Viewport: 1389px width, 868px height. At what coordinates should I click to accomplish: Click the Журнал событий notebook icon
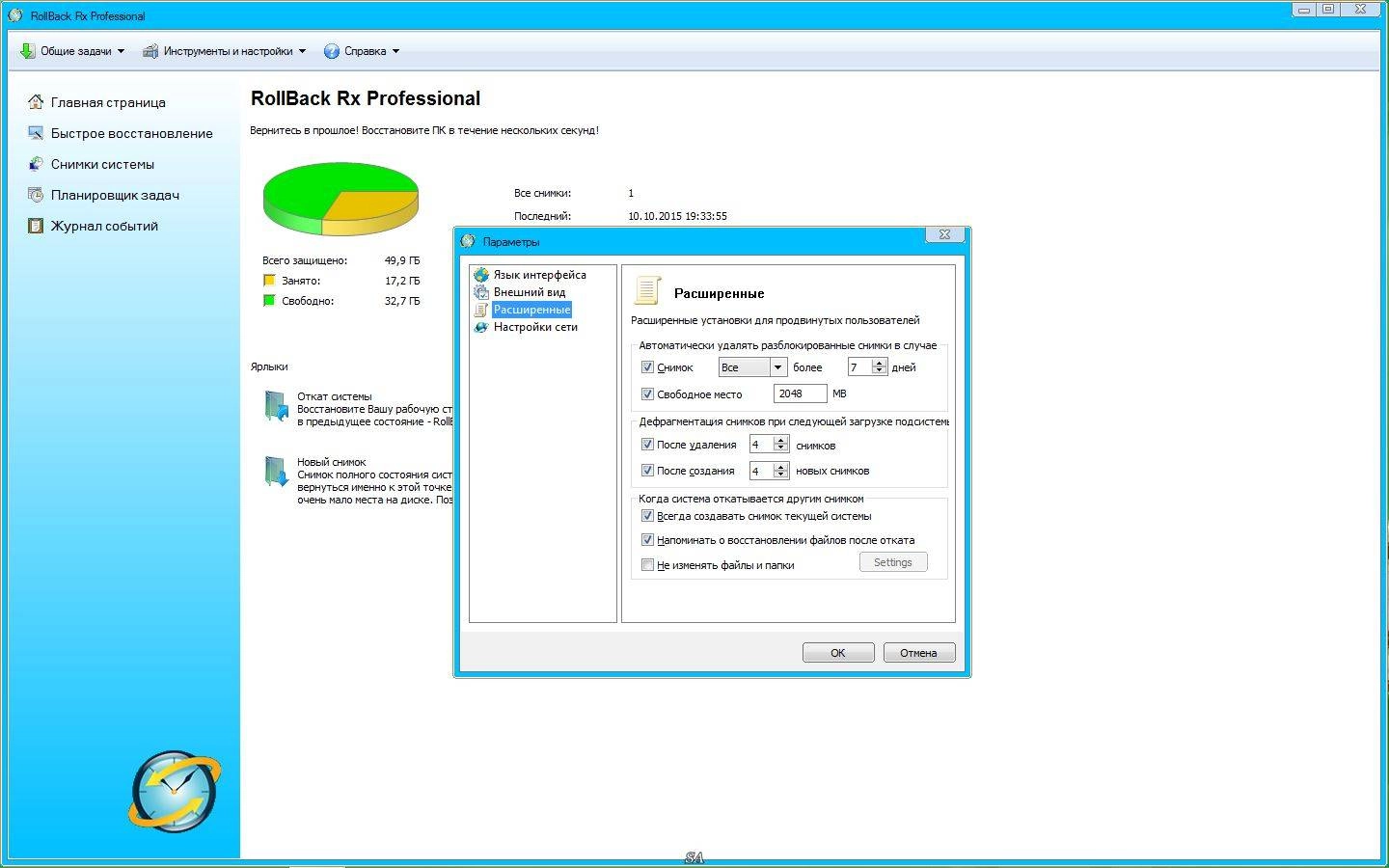pyautogui.click(x=36, y=226)
